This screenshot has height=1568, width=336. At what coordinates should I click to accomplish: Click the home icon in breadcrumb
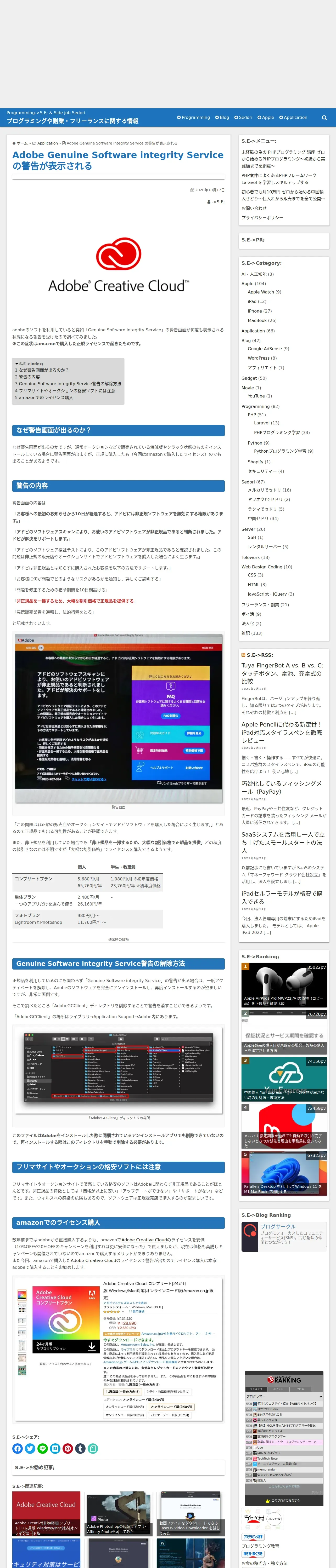tap(15, 144)
